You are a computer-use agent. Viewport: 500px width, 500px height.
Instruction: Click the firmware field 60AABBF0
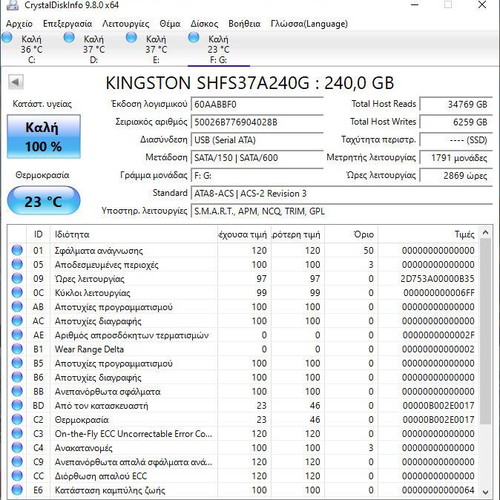pyautogui.click(x=257, y=104)
